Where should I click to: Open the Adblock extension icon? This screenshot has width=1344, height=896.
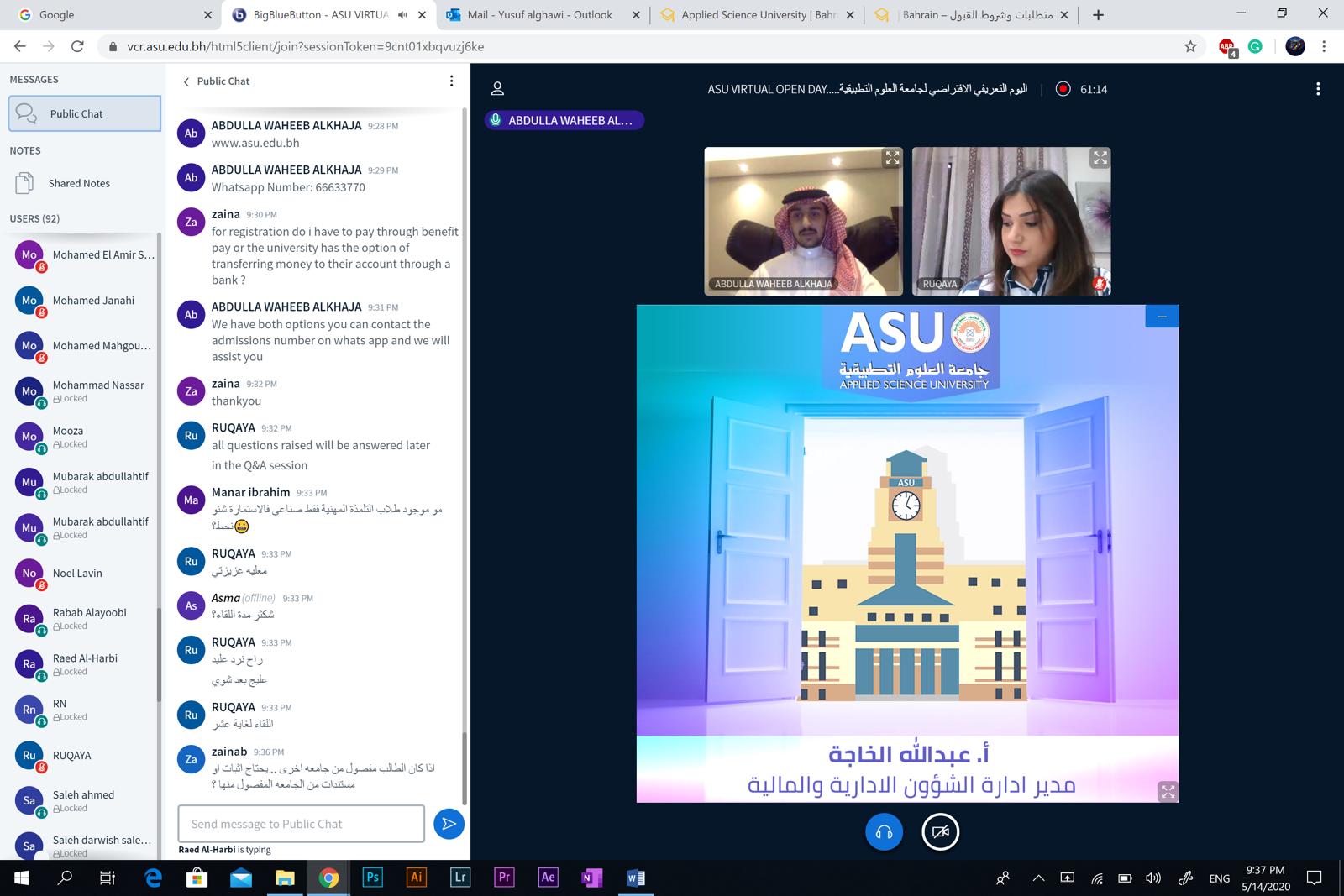1227,48
